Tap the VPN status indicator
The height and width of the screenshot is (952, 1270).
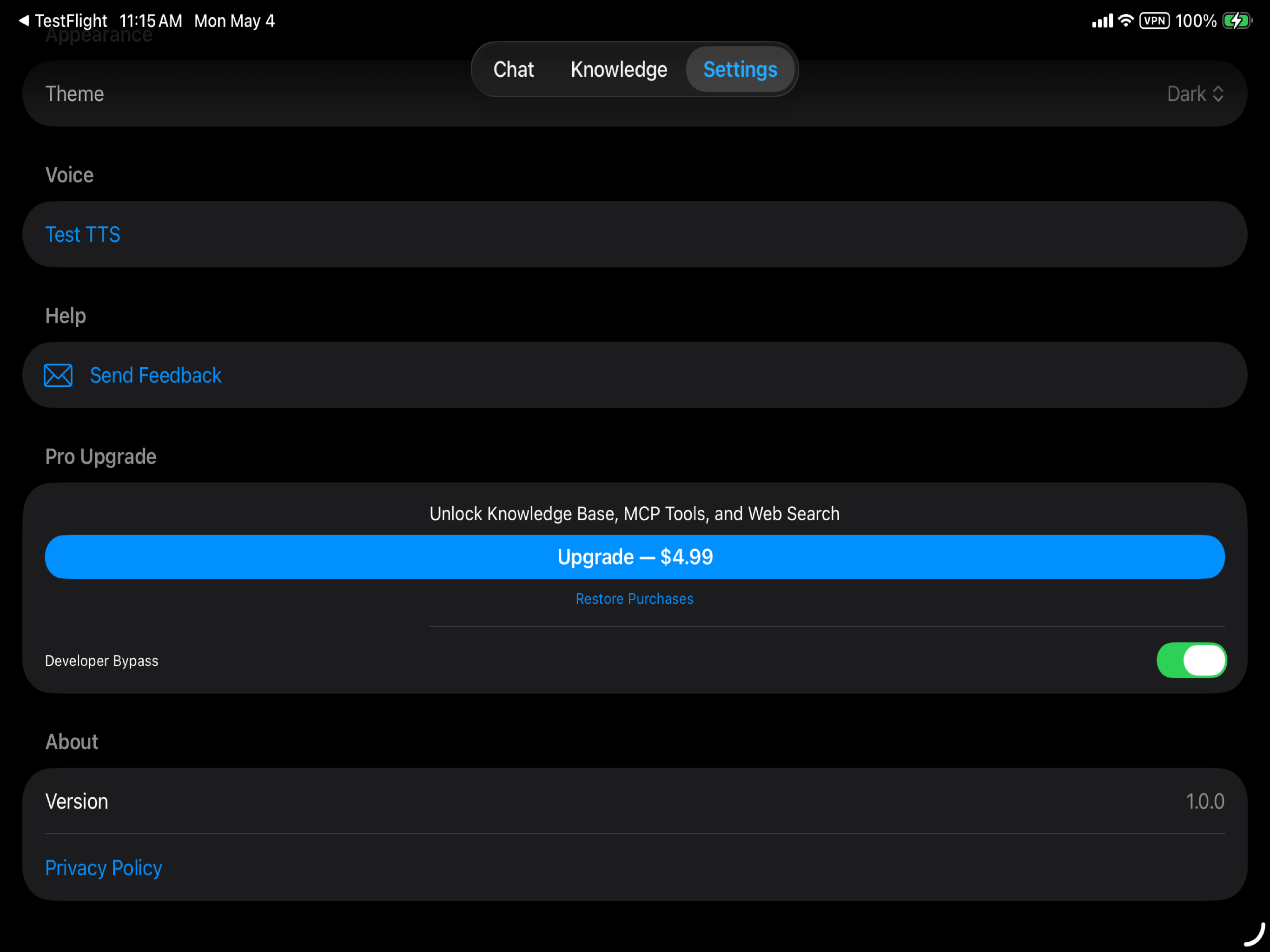coord(1154,21)
